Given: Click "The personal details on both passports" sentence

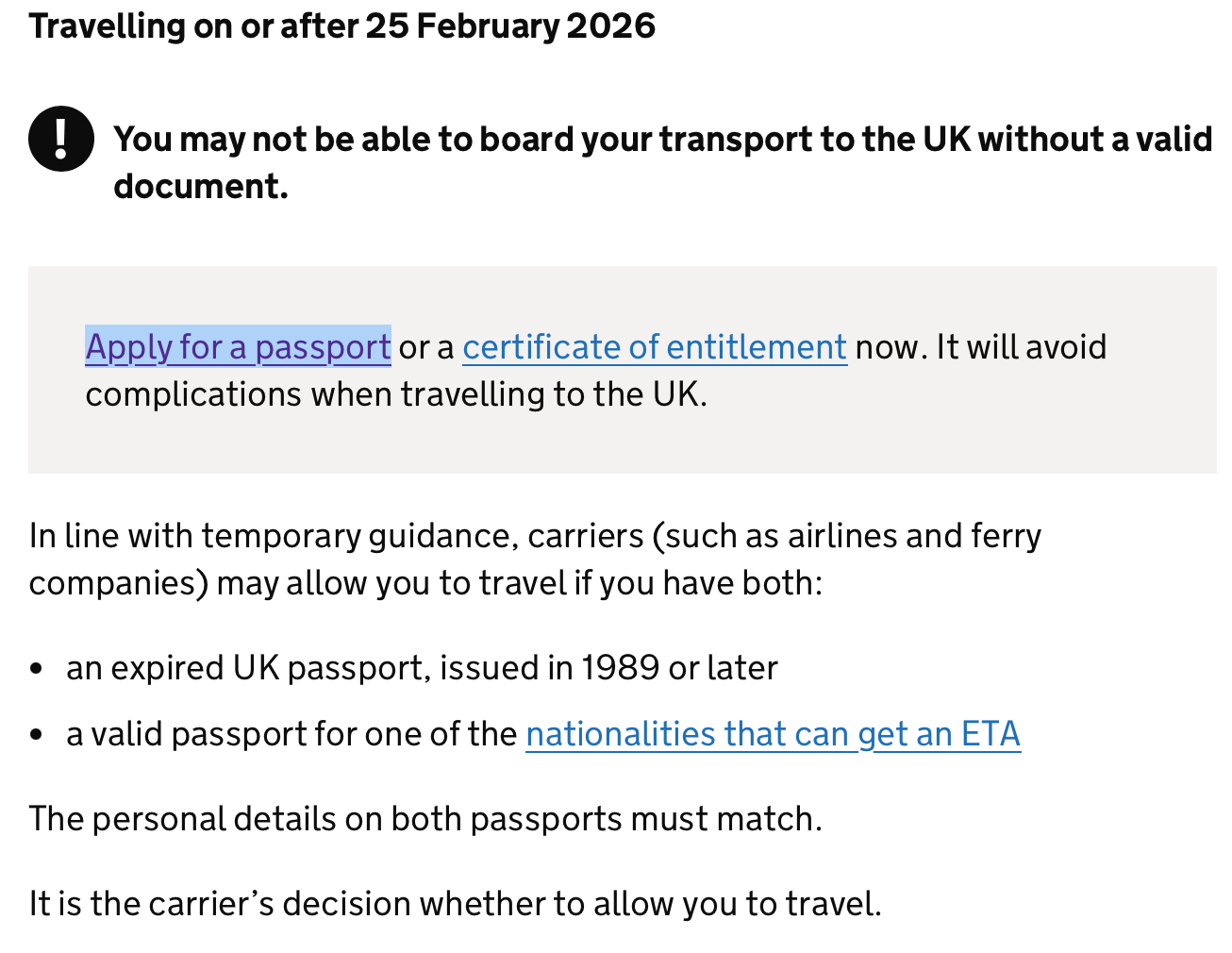Looking at the screenshot, I should click(425, 819).
